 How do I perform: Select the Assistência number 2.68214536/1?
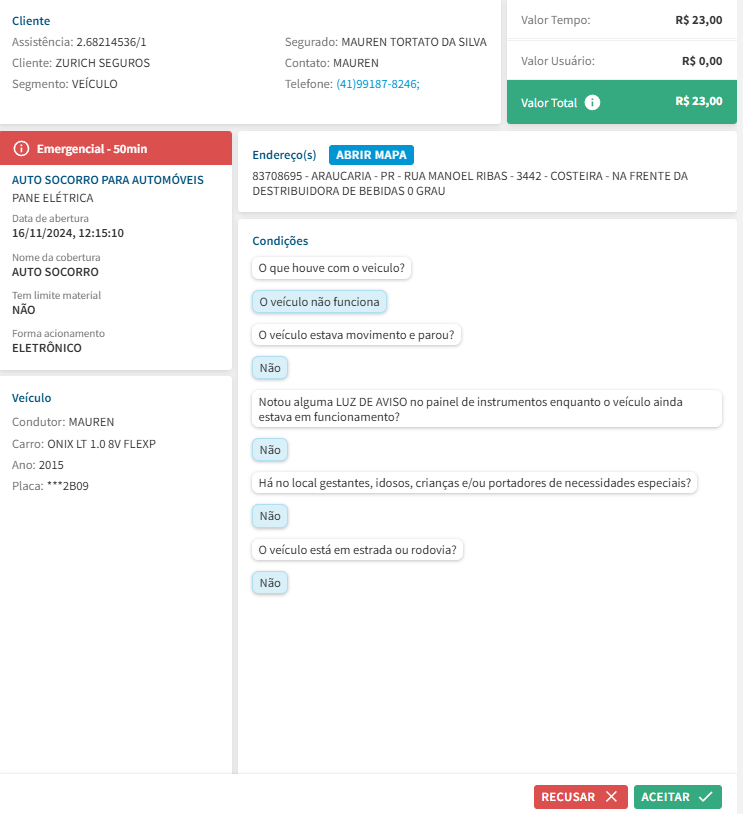coord(111,42)
